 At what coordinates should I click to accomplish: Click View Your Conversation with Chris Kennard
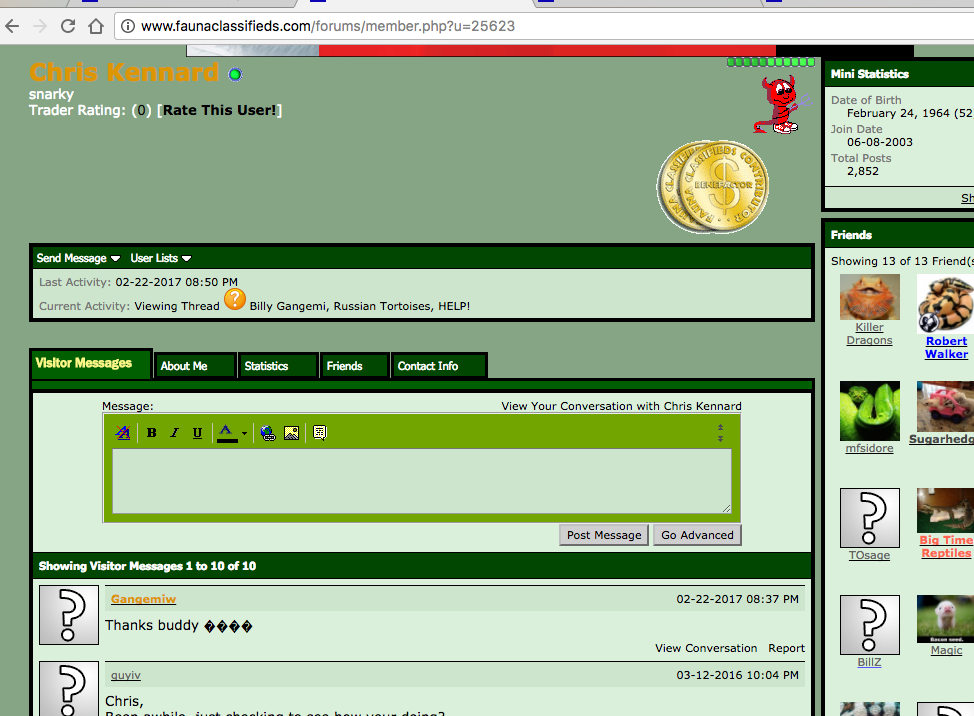[621, 406]
